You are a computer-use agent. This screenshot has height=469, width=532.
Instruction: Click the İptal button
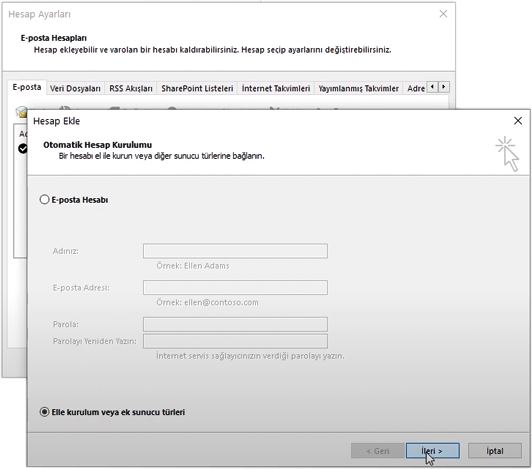pos(495,451)
